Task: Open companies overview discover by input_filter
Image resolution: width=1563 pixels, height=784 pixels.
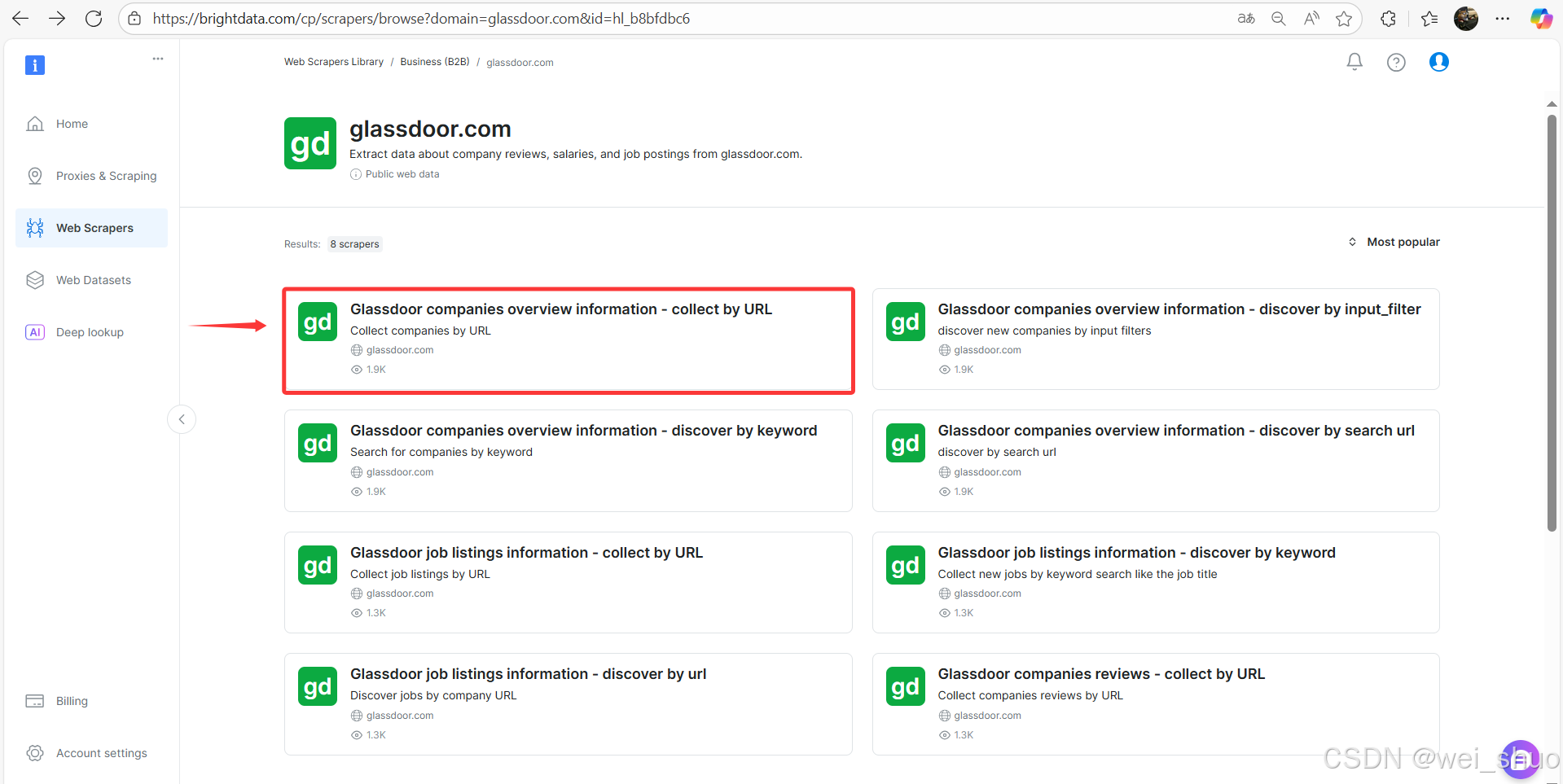Action: tap(1156, 339)
